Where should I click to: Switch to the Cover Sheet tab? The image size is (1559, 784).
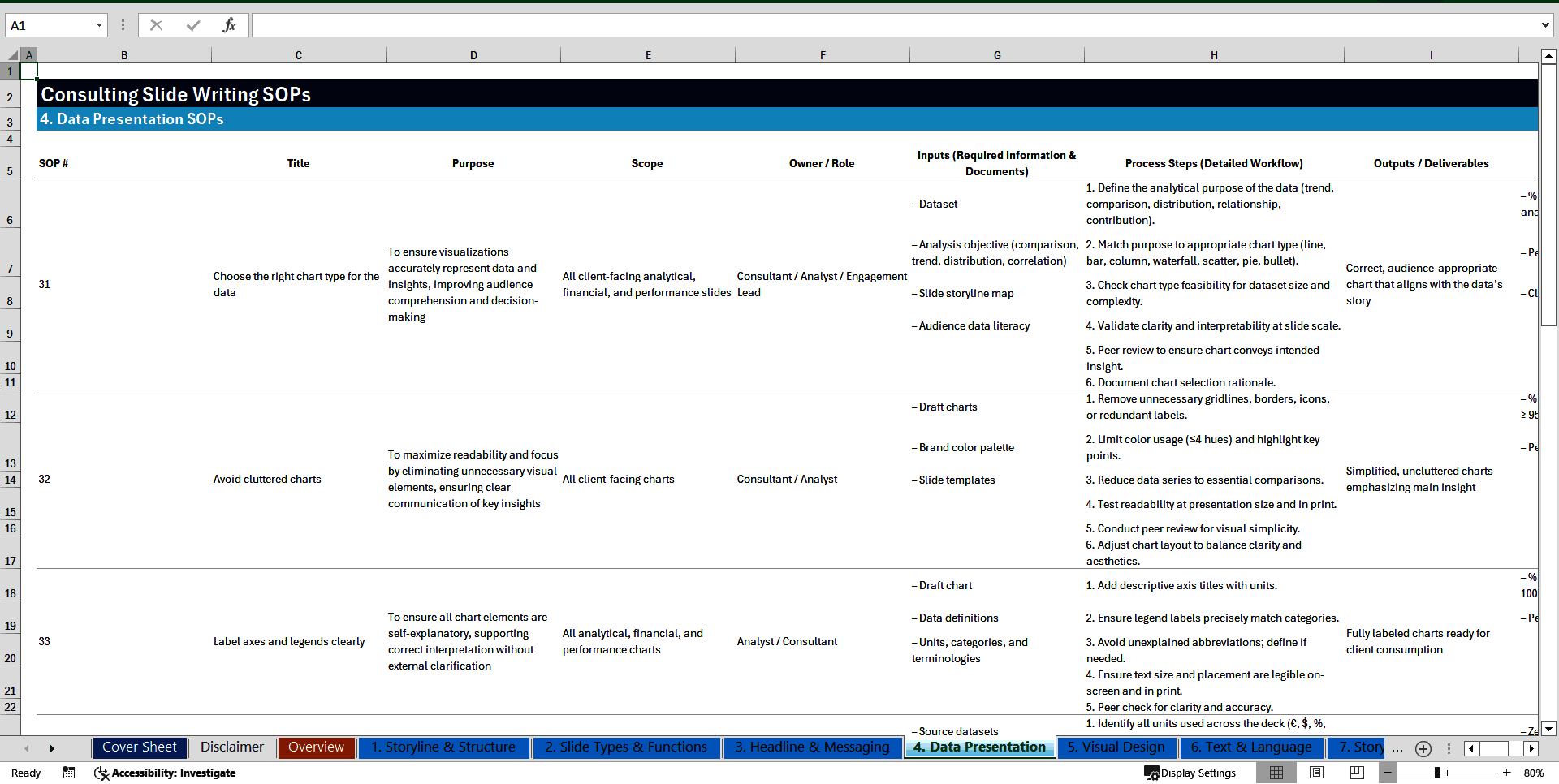(139, 747)
